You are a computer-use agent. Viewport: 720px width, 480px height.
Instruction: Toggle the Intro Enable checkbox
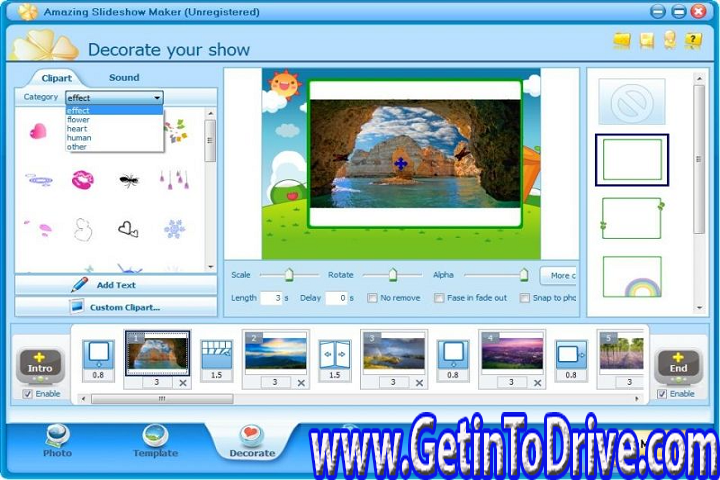click(28, 394)
